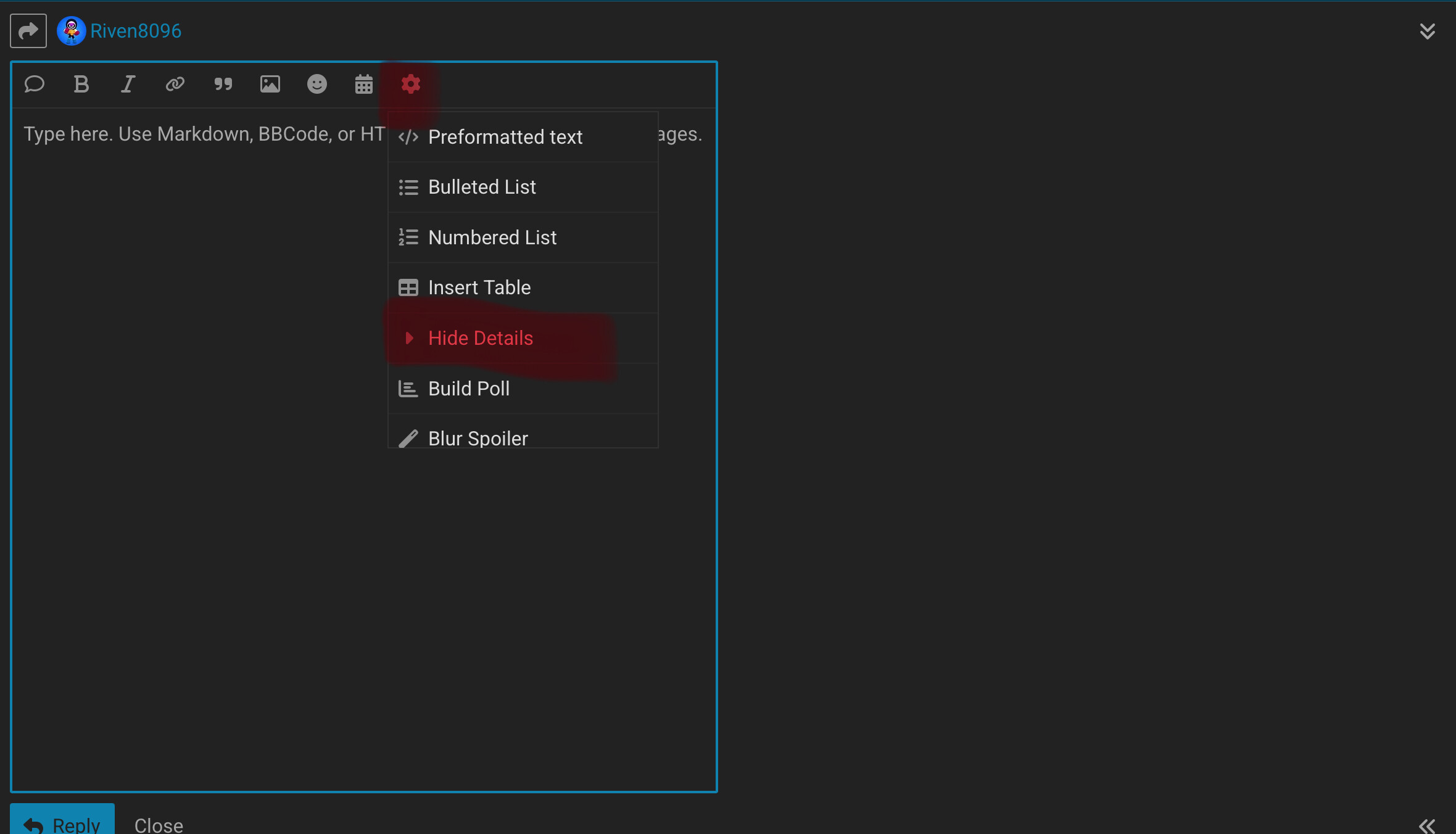1456x834 pixels.
Task: Choose Bulleted List from menu
Action: click(482, 187)
